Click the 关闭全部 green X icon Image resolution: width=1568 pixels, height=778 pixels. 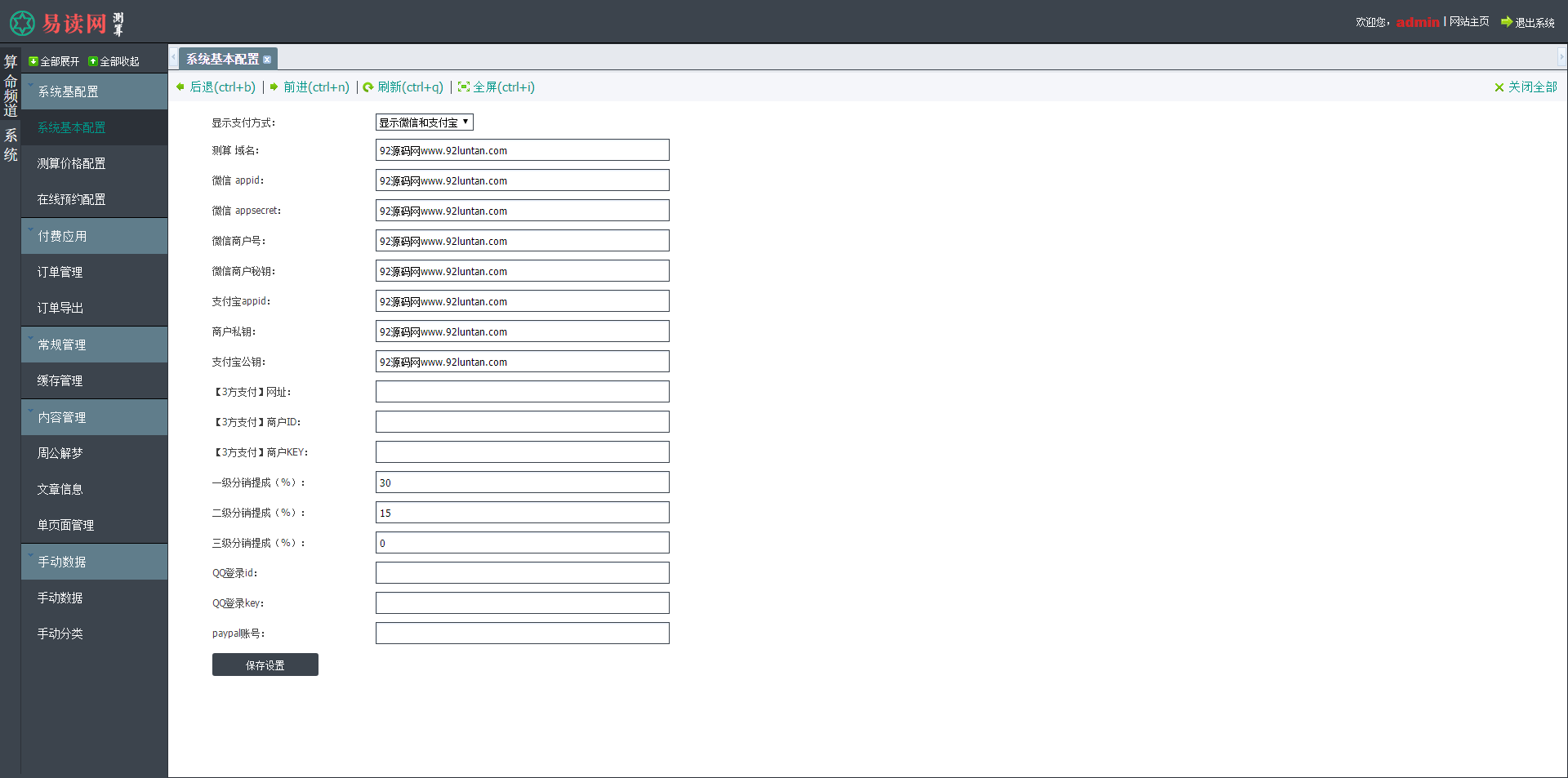pos(1499,87)
